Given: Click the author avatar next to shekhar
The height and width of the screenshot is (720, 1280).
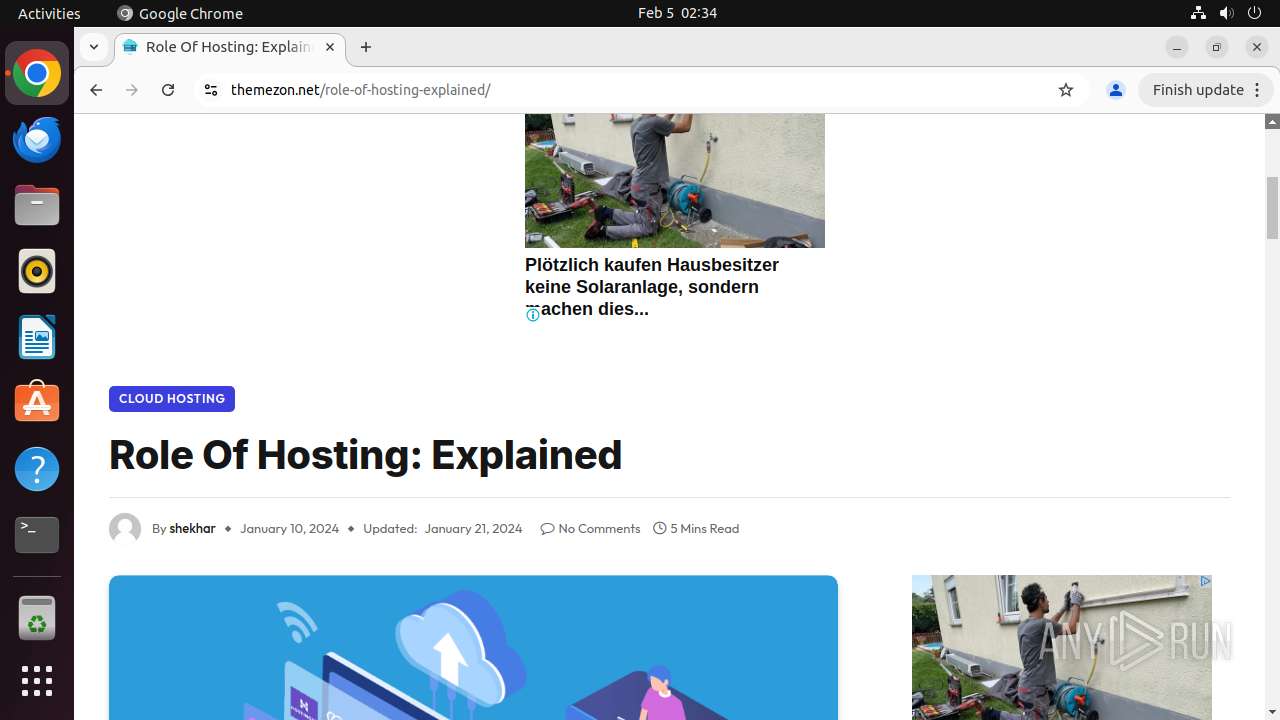Looking at the screenshot, I should pos(125,528).
